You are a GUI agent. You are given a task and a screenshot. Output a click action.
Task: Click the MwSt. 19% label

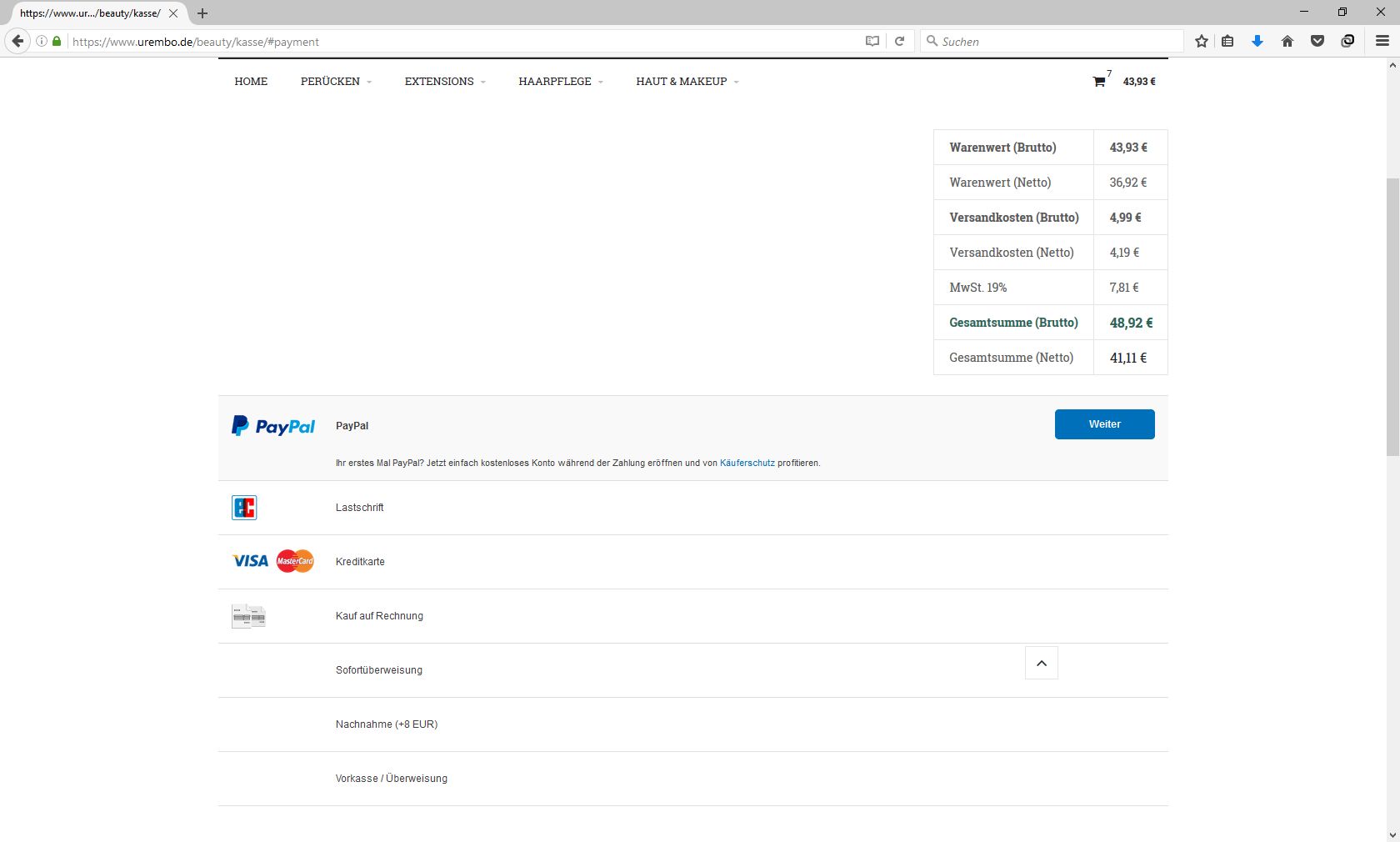coord(977,288)
